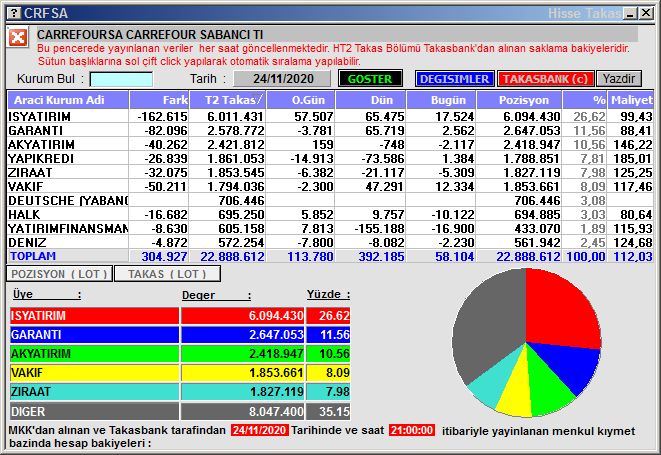This screenshot has width=661, height=455.
Task: Click gray DIGER legend bar
Action: [x=94, y=411]
